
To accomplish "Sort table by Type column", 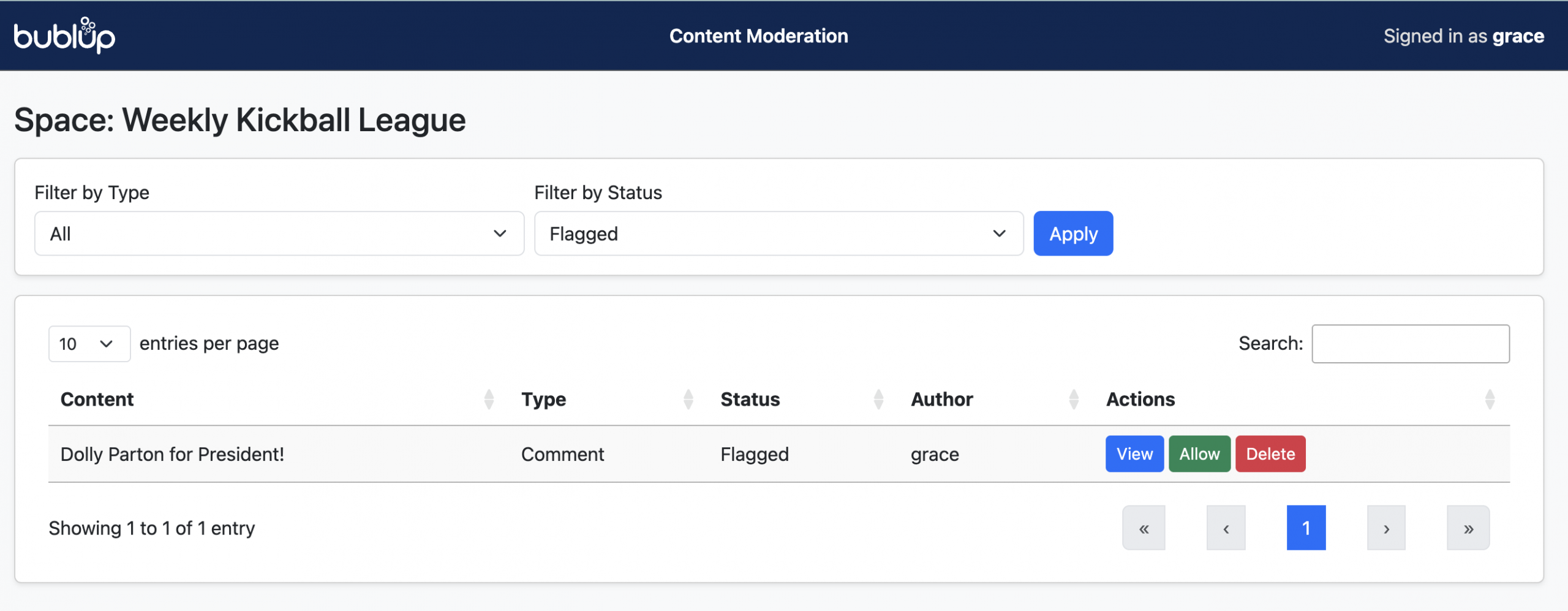I will click(x=543, y=400).
